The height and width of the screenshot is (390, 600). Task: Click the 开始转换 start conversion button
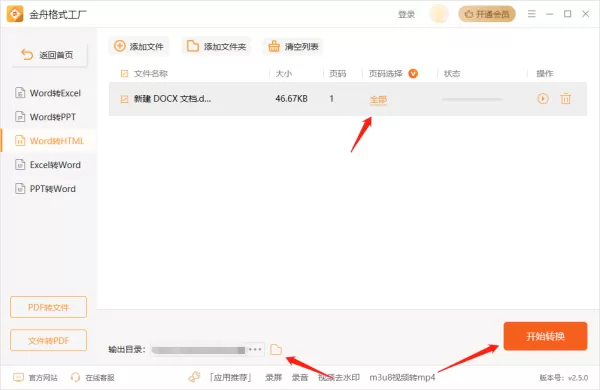[x=545, y=336]
